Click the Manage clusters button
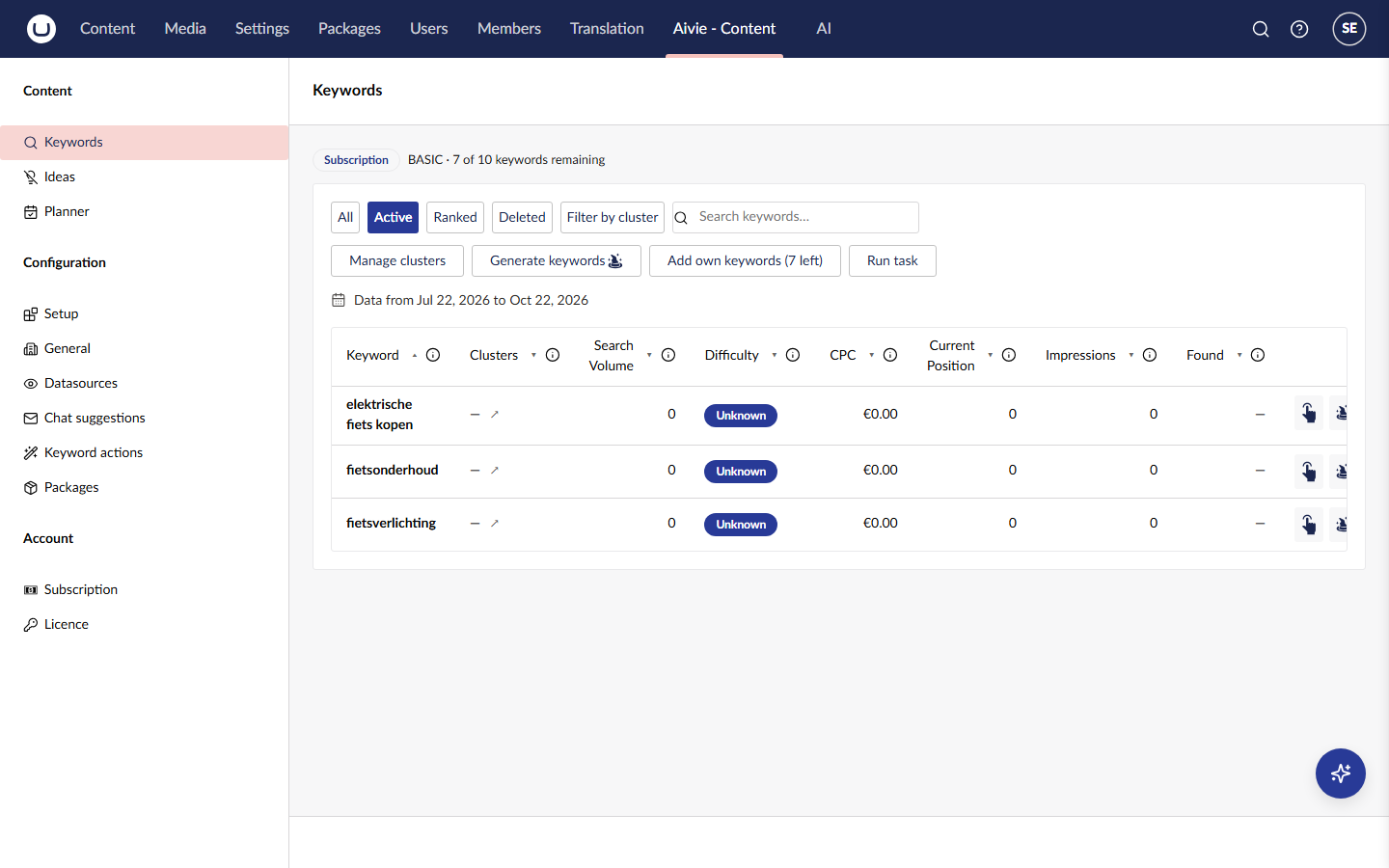The width and height of the screenshot is (1389, 868). [x=397, y=260]
